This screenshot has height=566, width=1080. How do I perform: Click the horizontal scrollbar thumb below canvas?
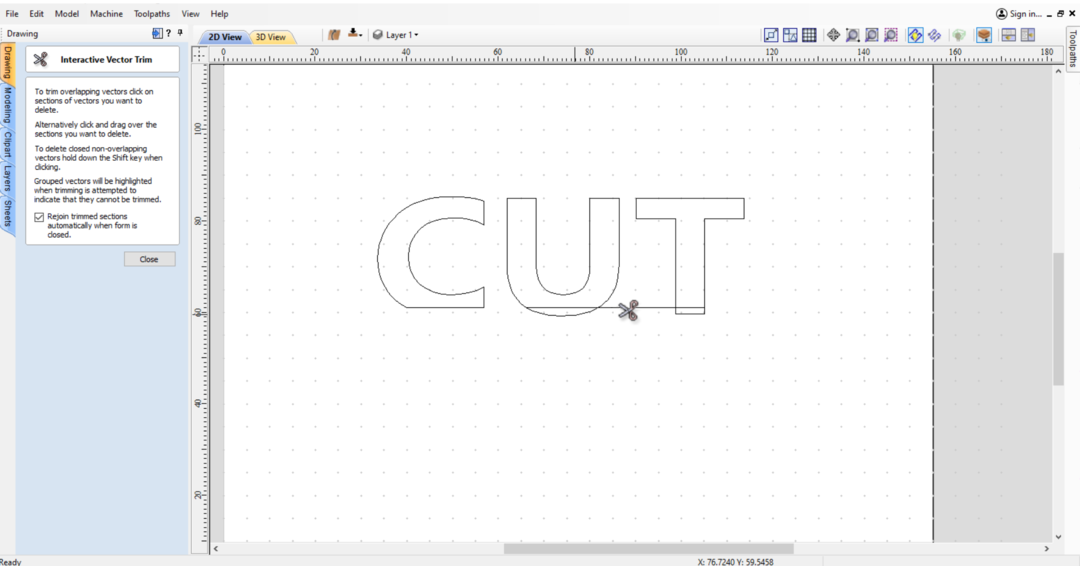tap(648, 548)
